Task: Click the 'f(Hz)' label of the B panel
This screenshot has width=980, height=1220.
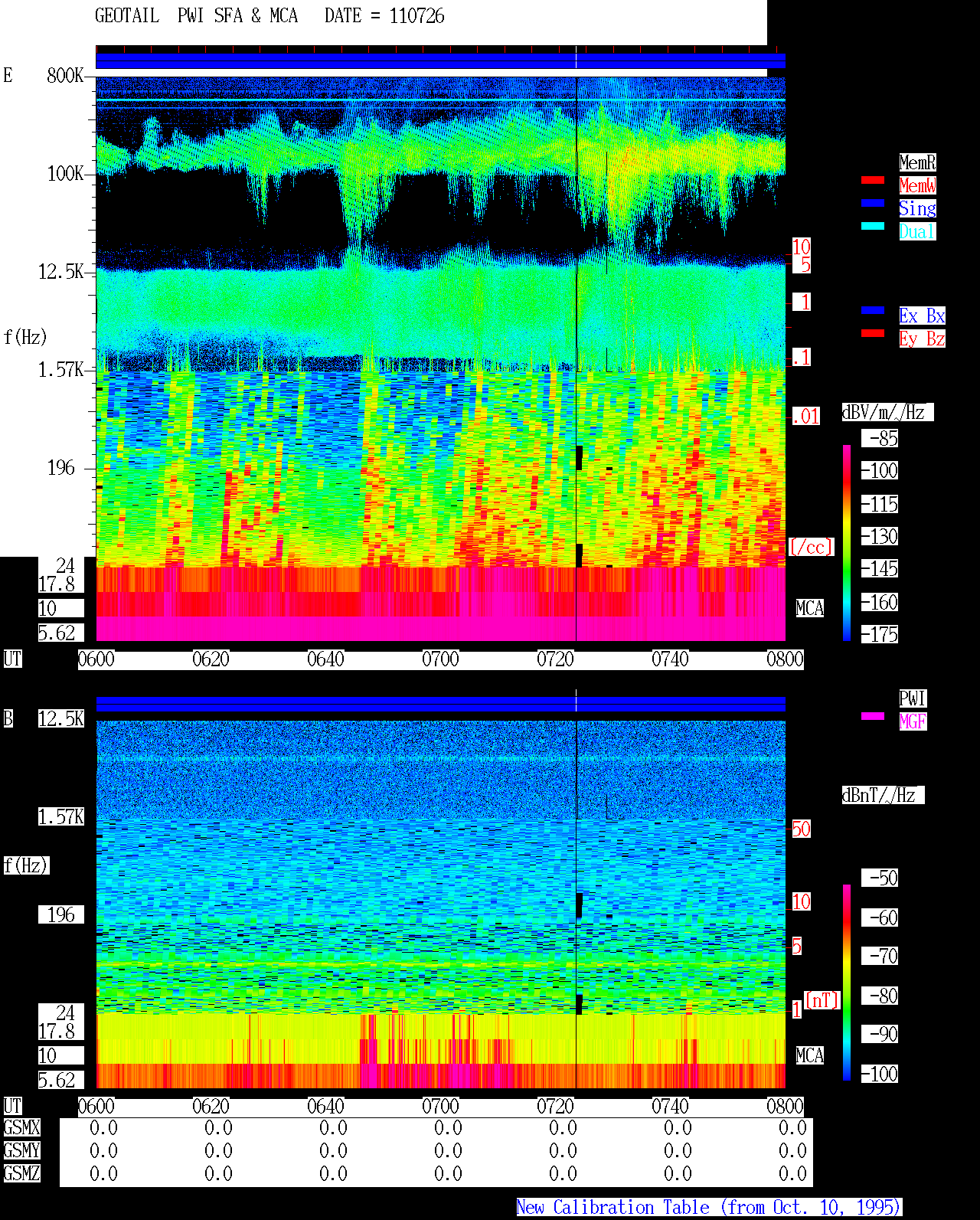Action: pos(26,865)
